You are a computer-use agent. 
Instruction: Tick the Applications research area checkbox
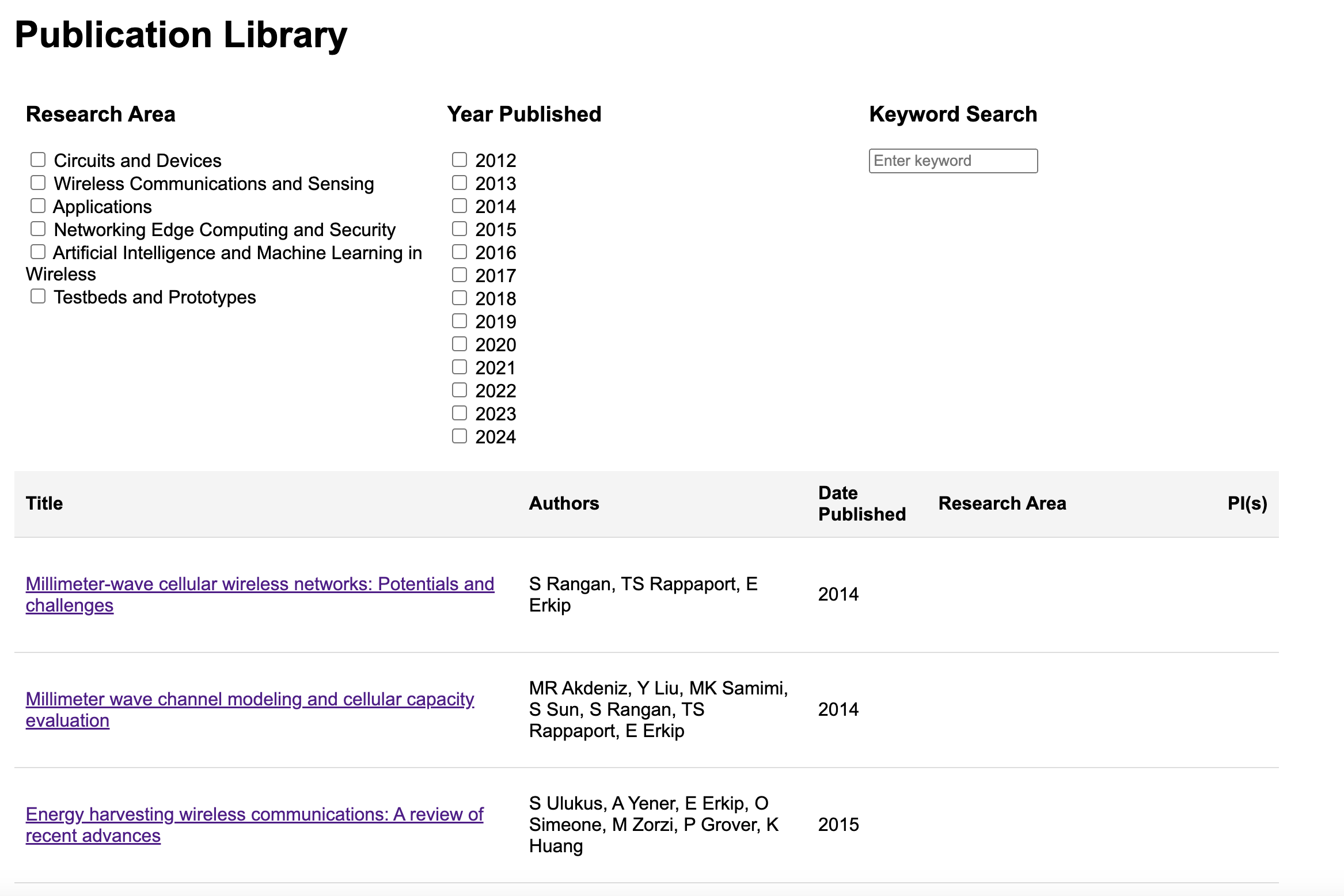pyautogui.click(x=38, y=206)
